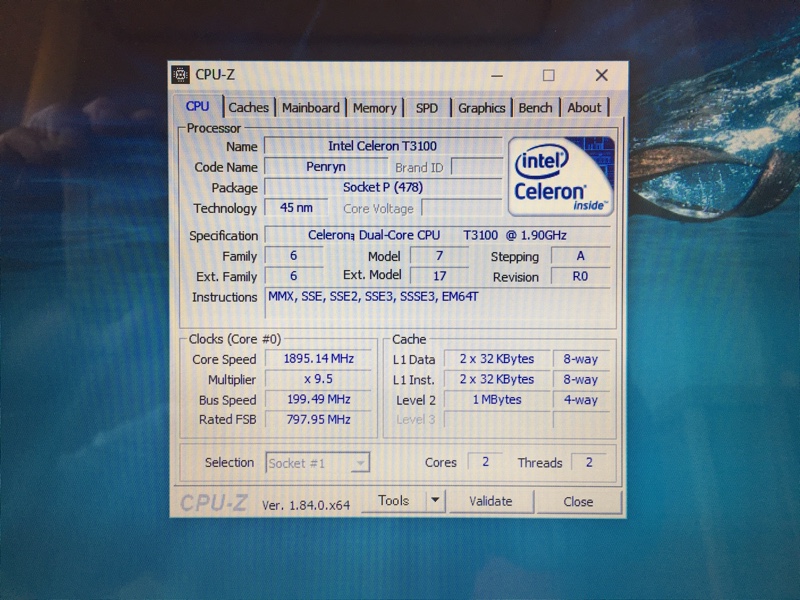The height and width of the screenshot is (600, 800).
Task: Show the Graphics tab
Action: click(481, 108)
